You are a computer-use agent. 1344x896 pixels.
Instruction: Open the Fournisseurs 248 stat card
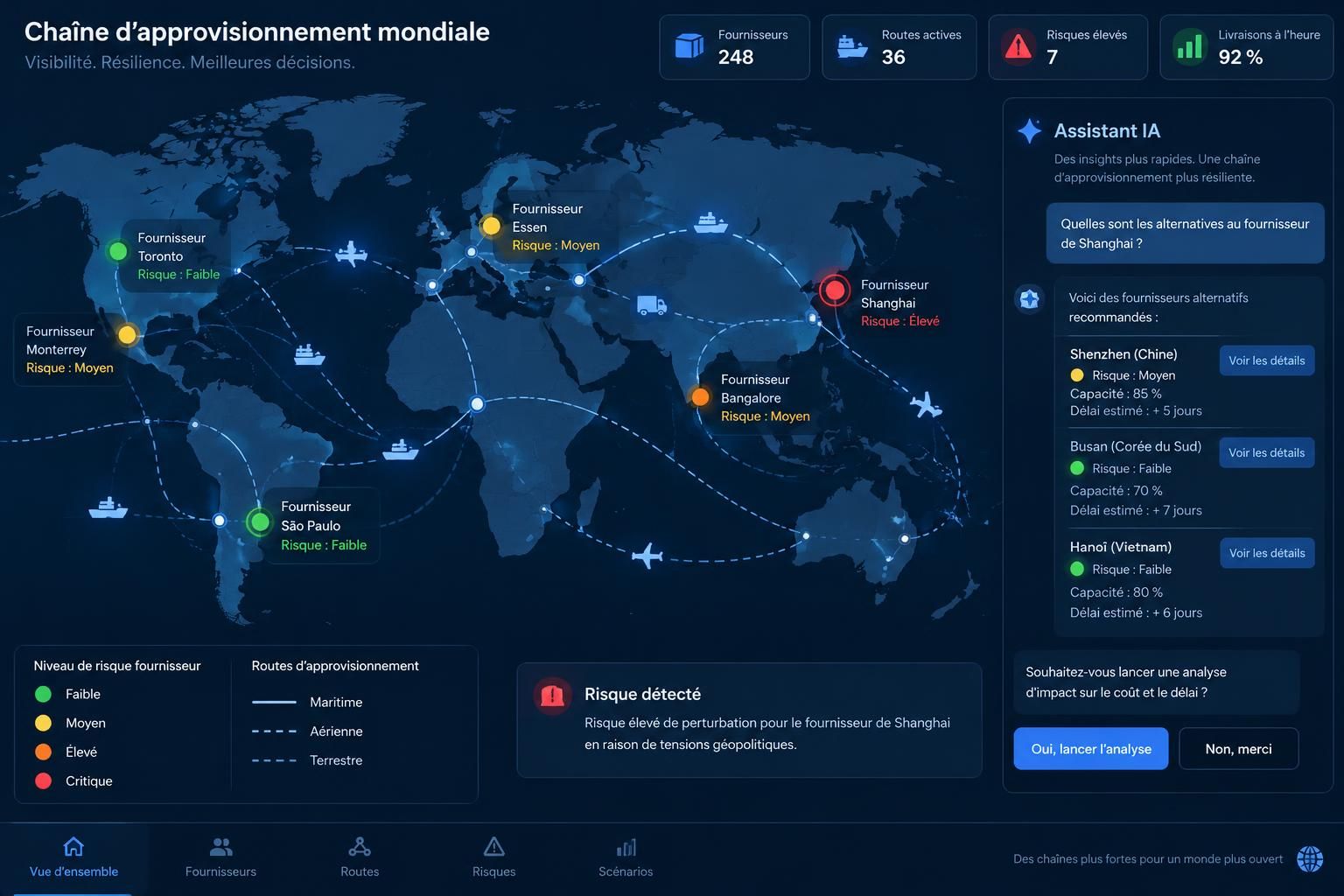pos(734,47)
